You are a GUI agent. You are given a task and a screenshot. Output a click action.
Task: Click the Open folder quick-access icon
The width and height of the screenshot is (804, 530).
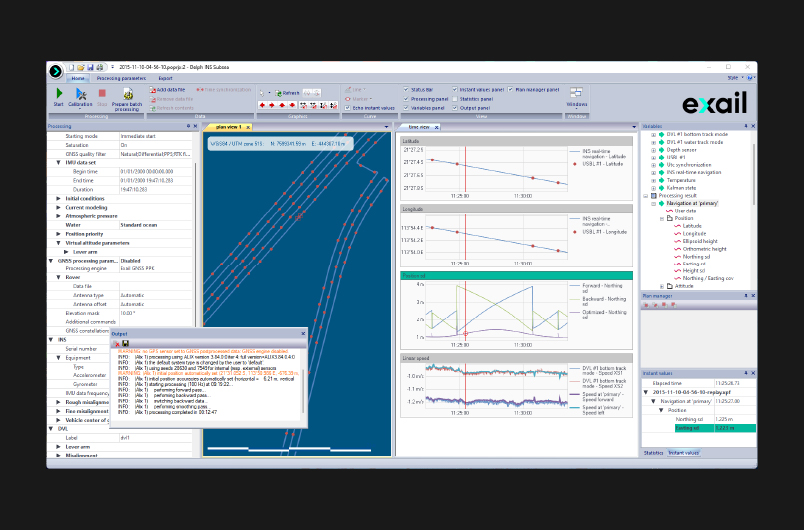point(81,67)
